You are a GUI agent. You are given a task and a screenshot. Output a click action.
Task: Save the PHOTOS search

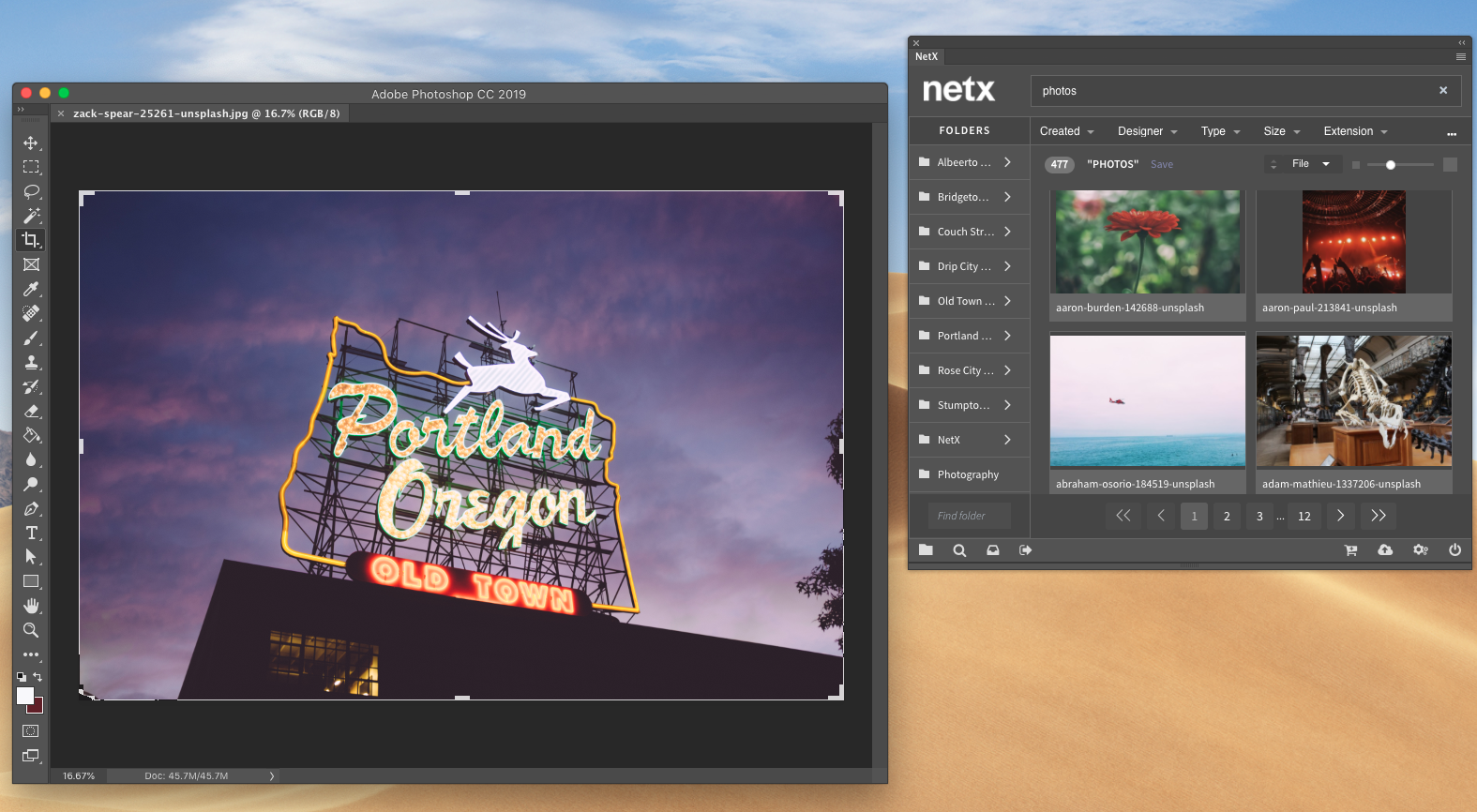(1162, 165)
